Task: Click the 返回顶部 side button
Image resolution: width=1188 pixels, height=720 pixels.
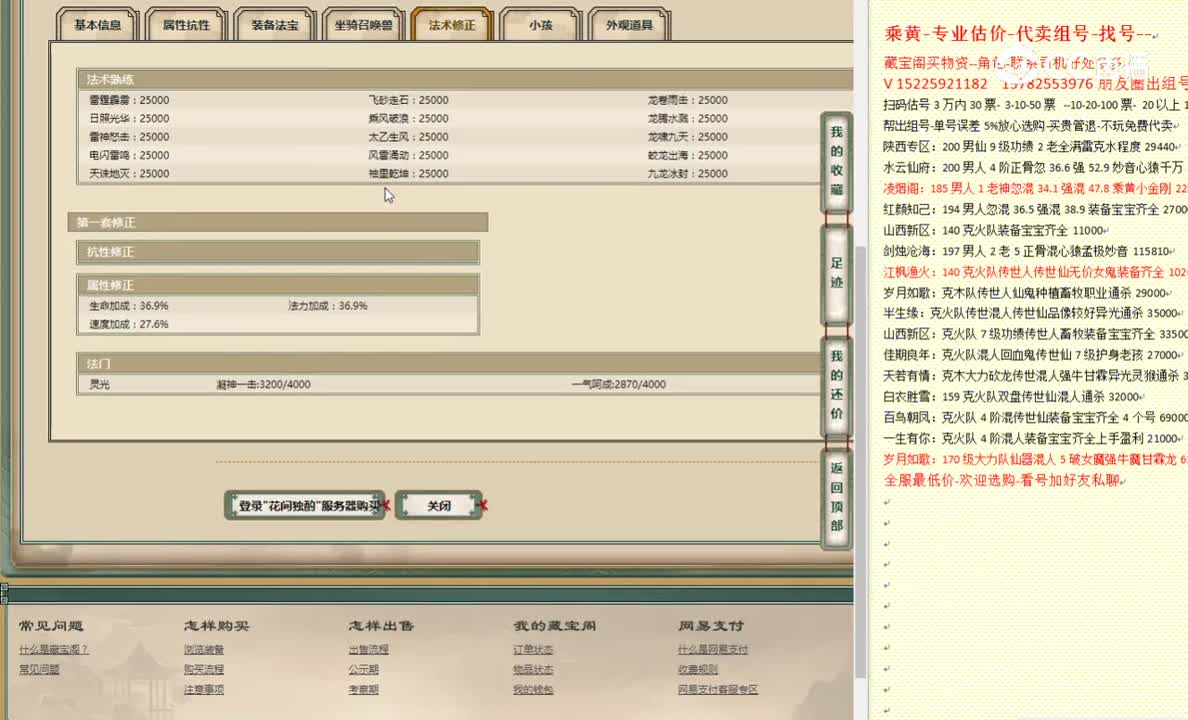Action: pyautogui.click(x=836, y=497)
